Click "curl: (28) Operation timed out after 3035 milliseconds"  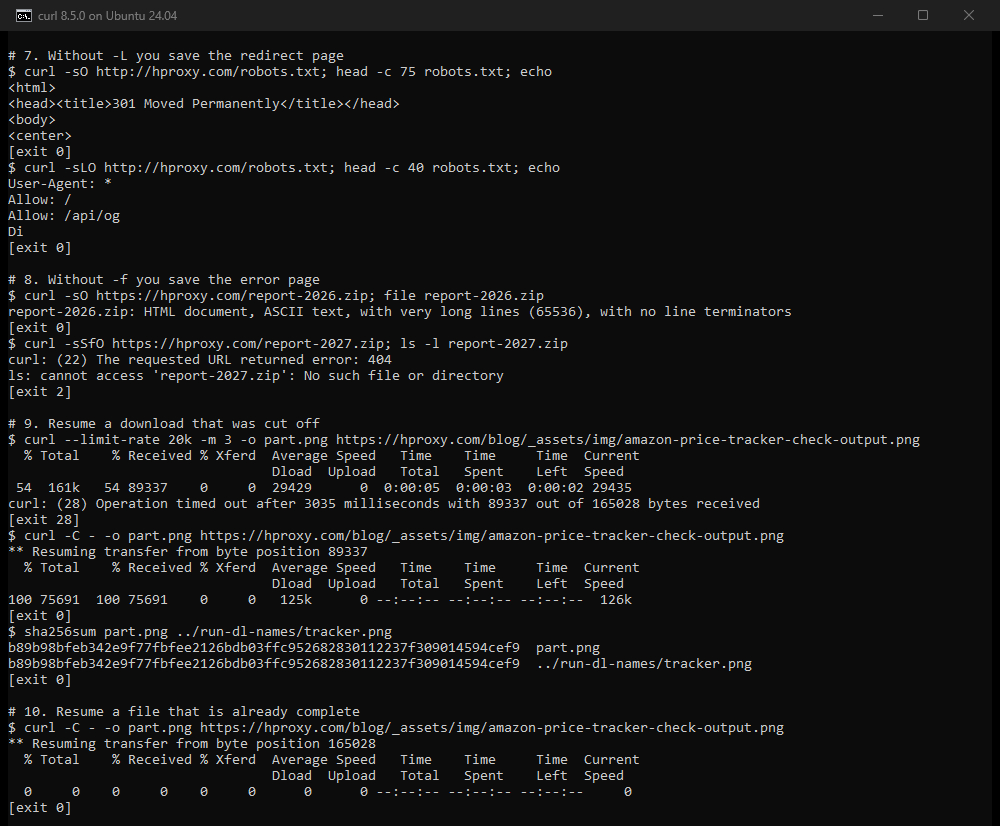(383, 504)
